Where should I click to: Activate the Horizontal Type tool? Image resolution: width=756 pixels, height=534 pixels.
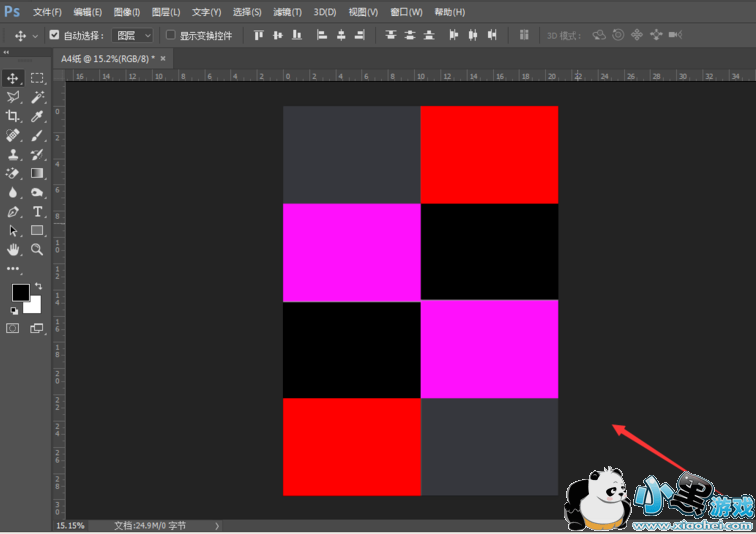tap(37, 211)
